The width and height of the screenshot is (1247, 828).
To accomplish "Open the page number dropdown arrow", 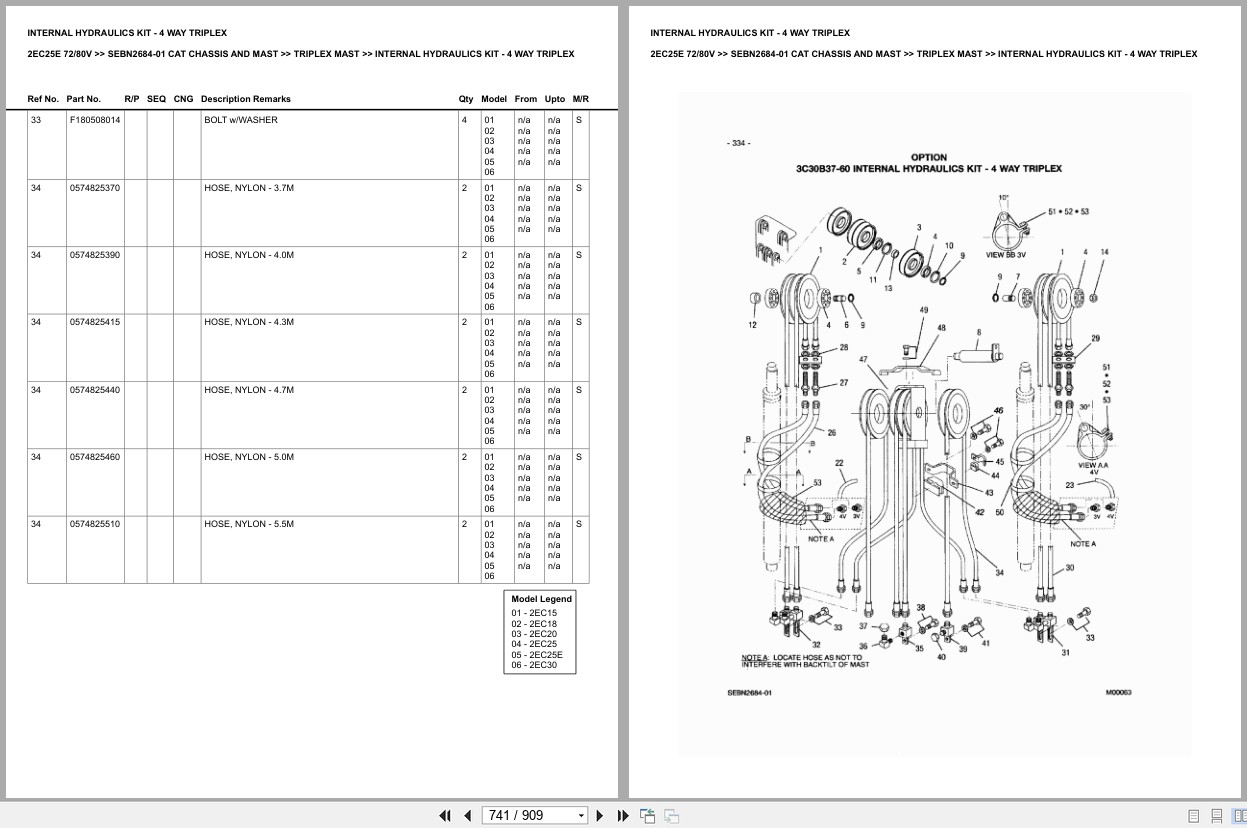I will point(581,816).
